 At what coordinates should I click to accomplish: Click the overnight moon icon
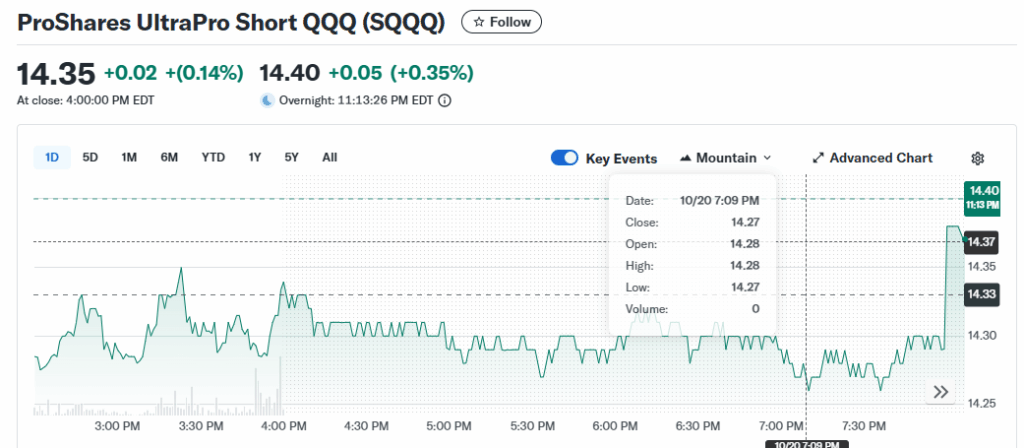pos(267,100)
